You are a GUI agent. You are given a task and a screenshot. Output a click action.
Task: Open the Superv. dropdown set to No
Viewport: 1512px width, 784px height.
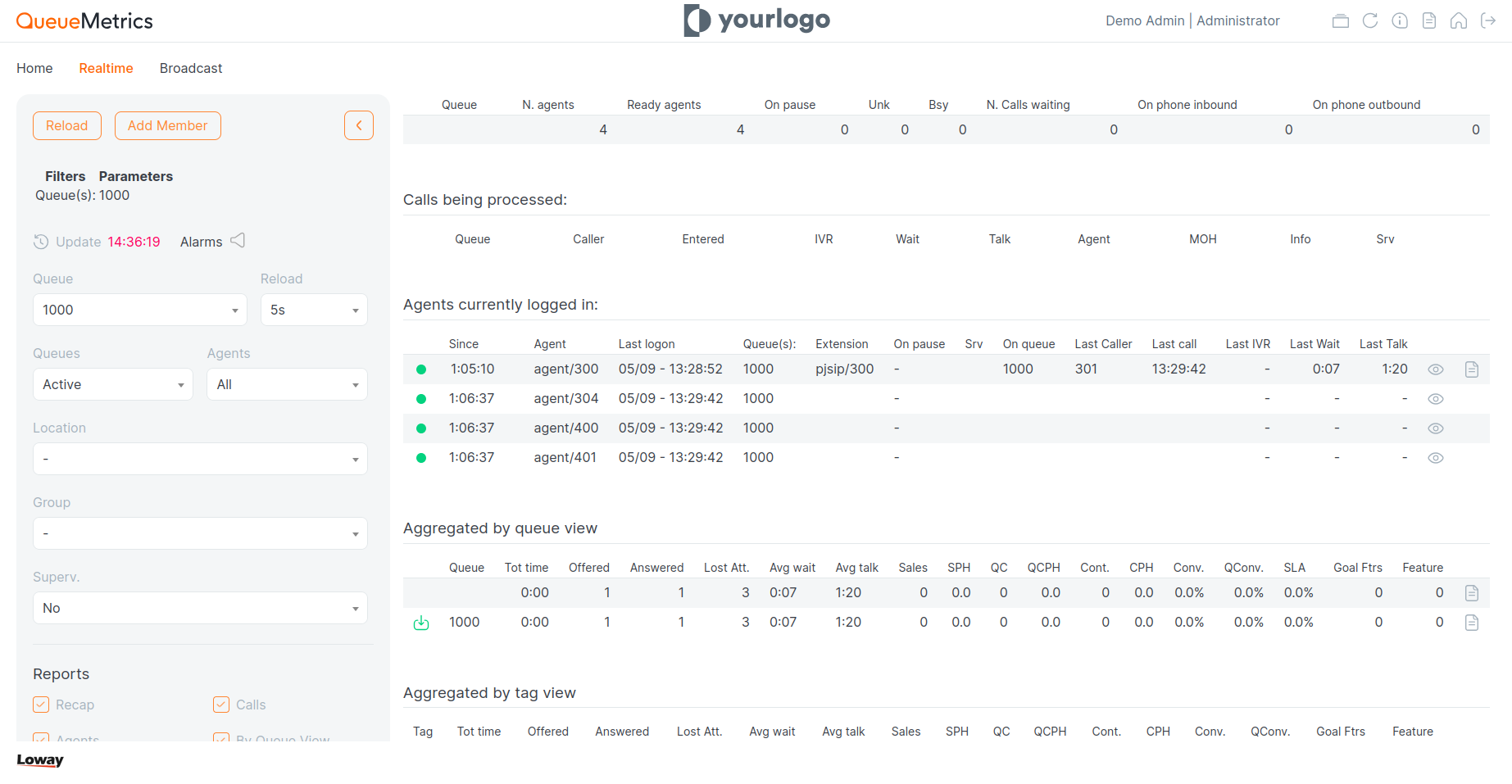click(200, 608)
